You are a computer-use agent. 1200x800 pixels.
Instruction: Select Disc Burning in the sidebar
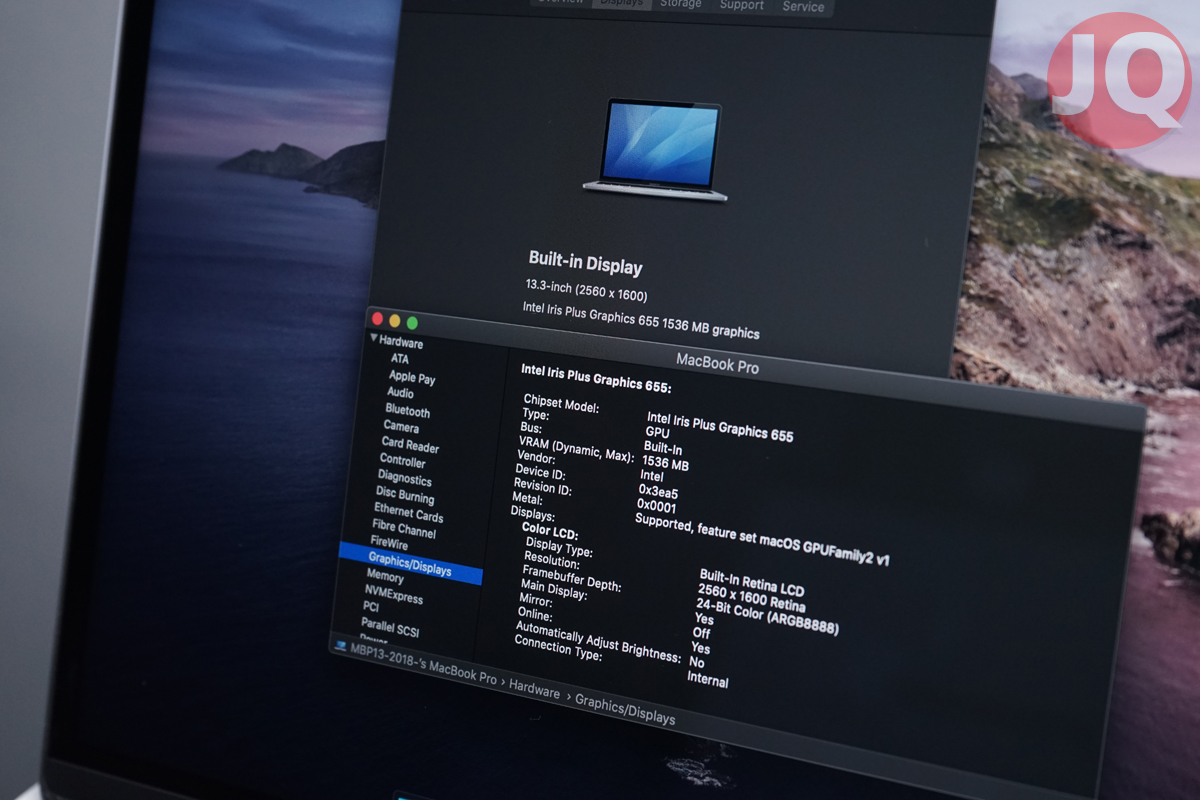(x=405, y=496)
